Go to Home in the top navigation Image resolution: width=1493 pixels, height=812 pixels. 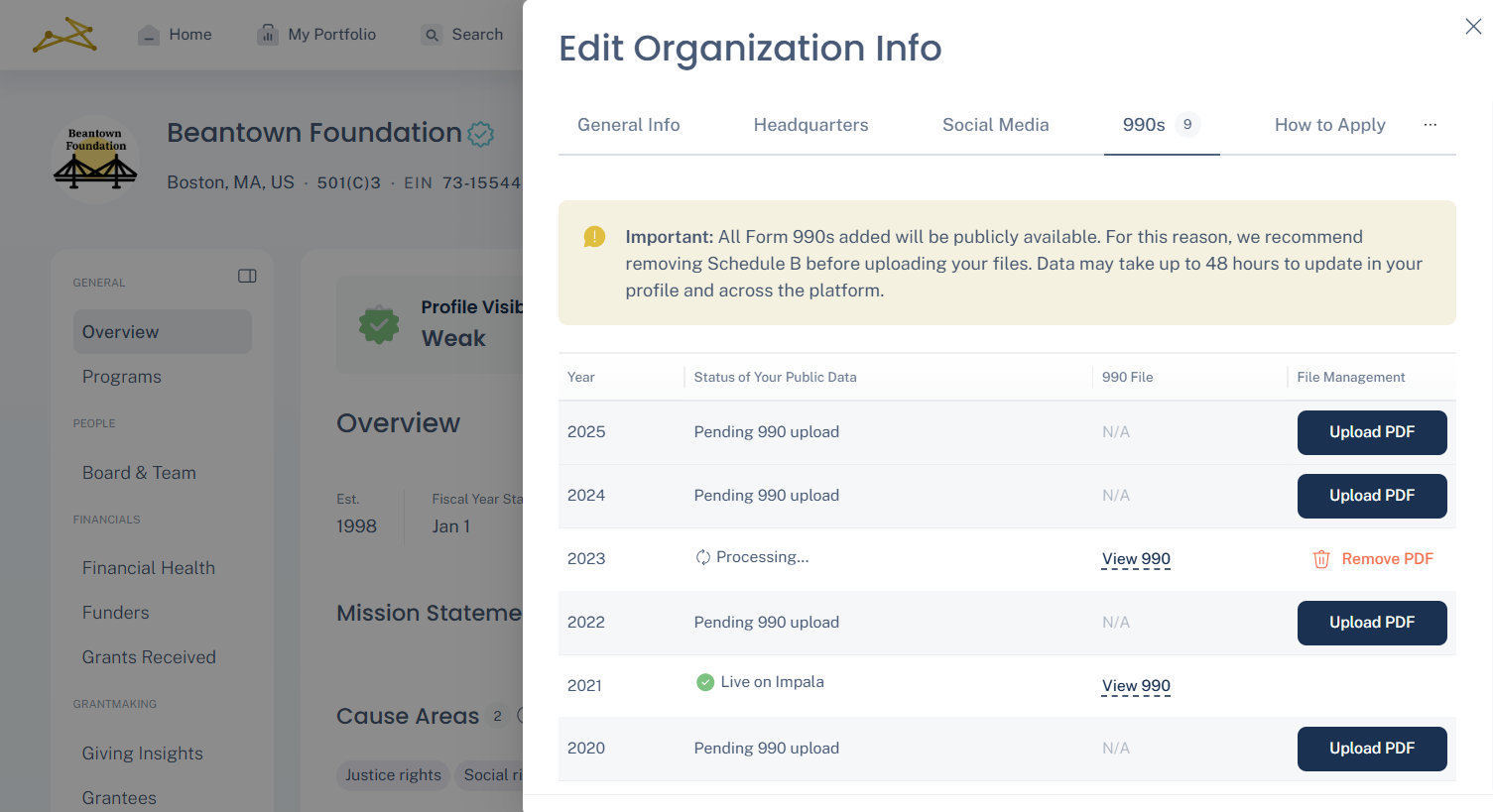coord(175,35)
